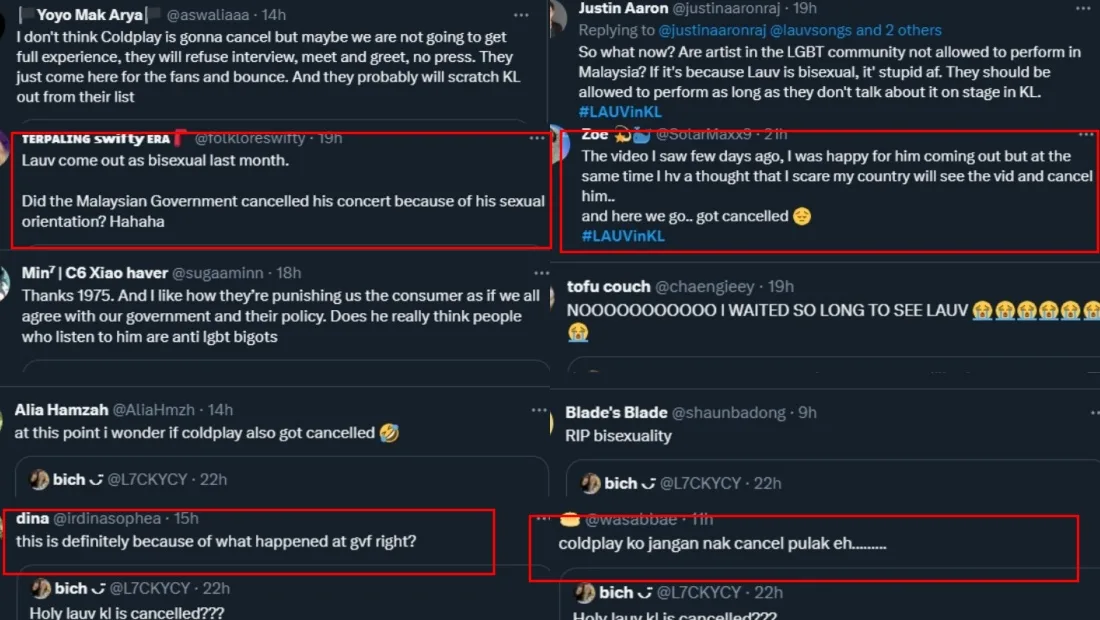Click bich's avatar in quote below Alia Hamzah's tweet
The height and width of the screenshot is (620, 1100).
[x=40, y=479]
